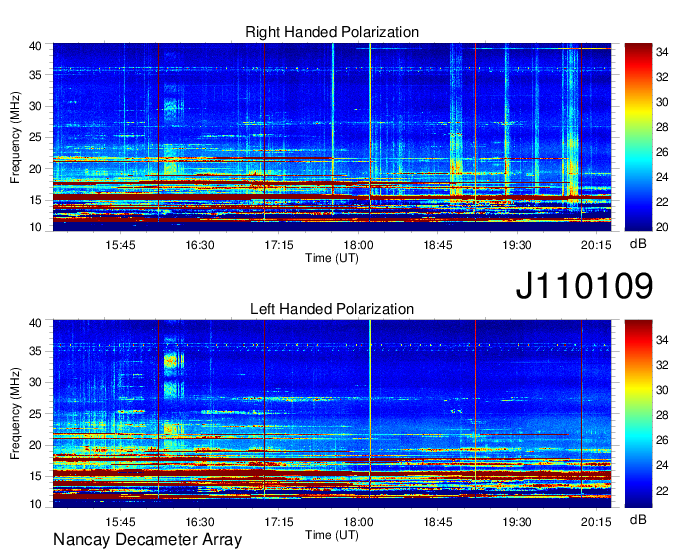This screenshot has width=680, height=552.
Task: Click 15 MHz tick on Left Handed plot
Action: tap(35, 477)
